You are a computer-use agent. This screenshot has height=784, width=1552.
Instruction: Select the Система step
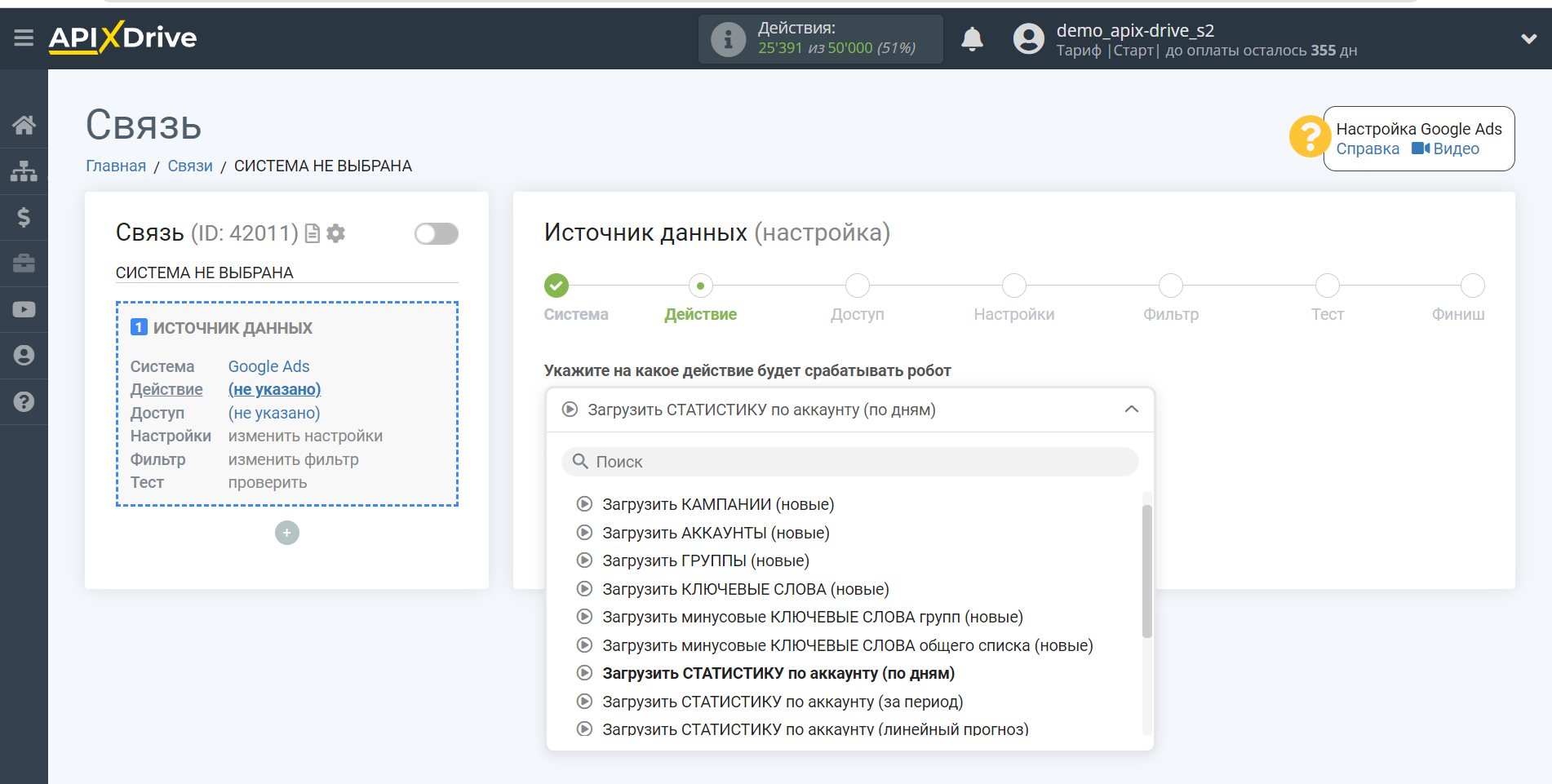click(x=557, y=286)
